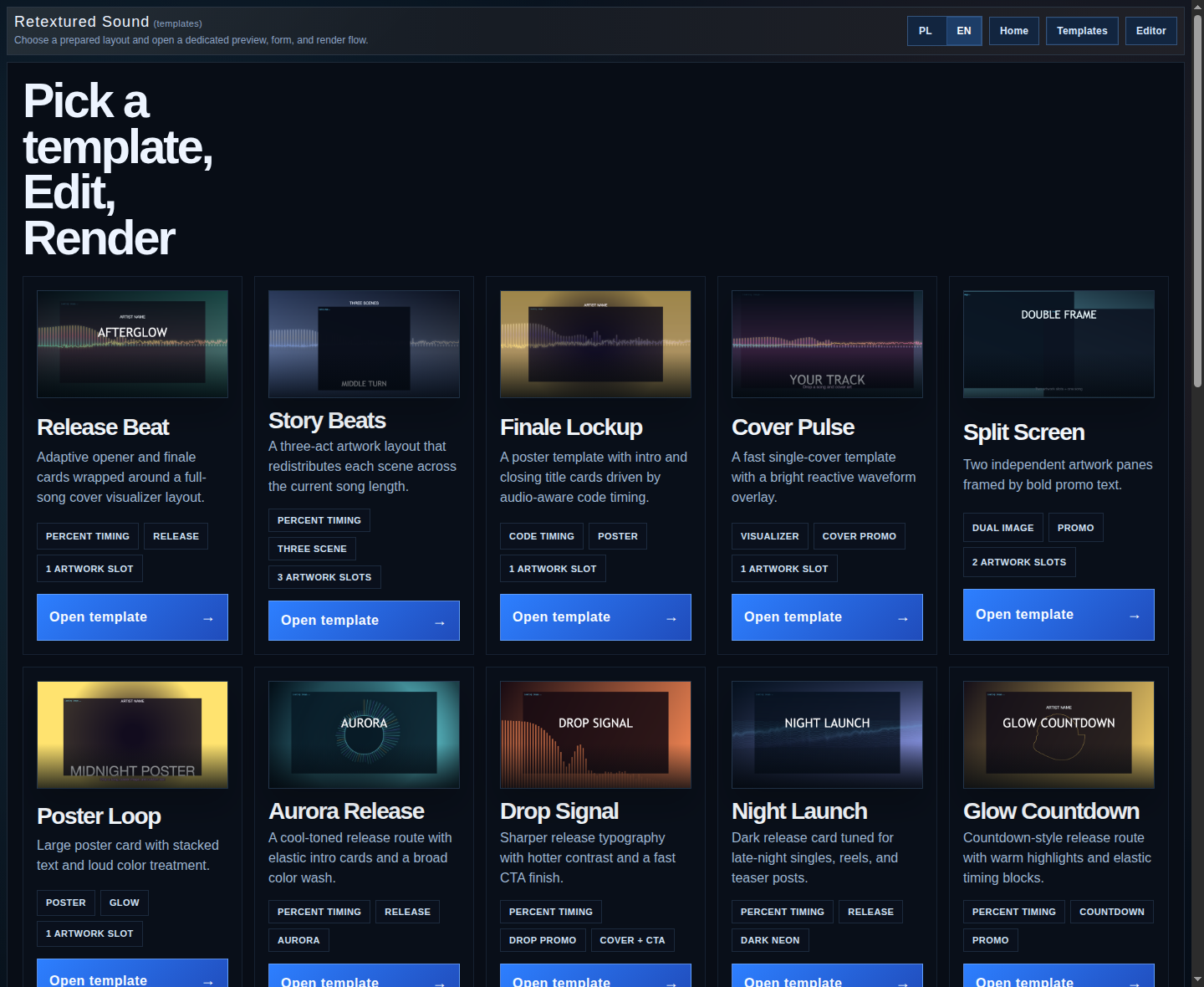Click the AURORA preview thumbnail

tap(364, 734)
